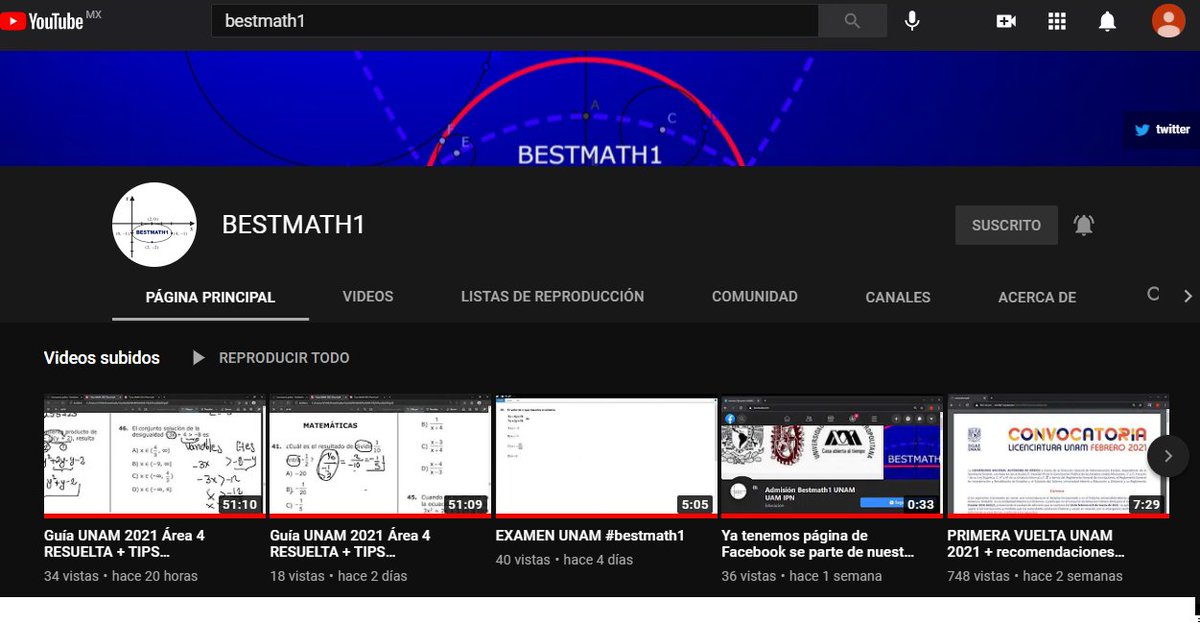
Task: Open the CANALES tab
Action: [898, 297]
